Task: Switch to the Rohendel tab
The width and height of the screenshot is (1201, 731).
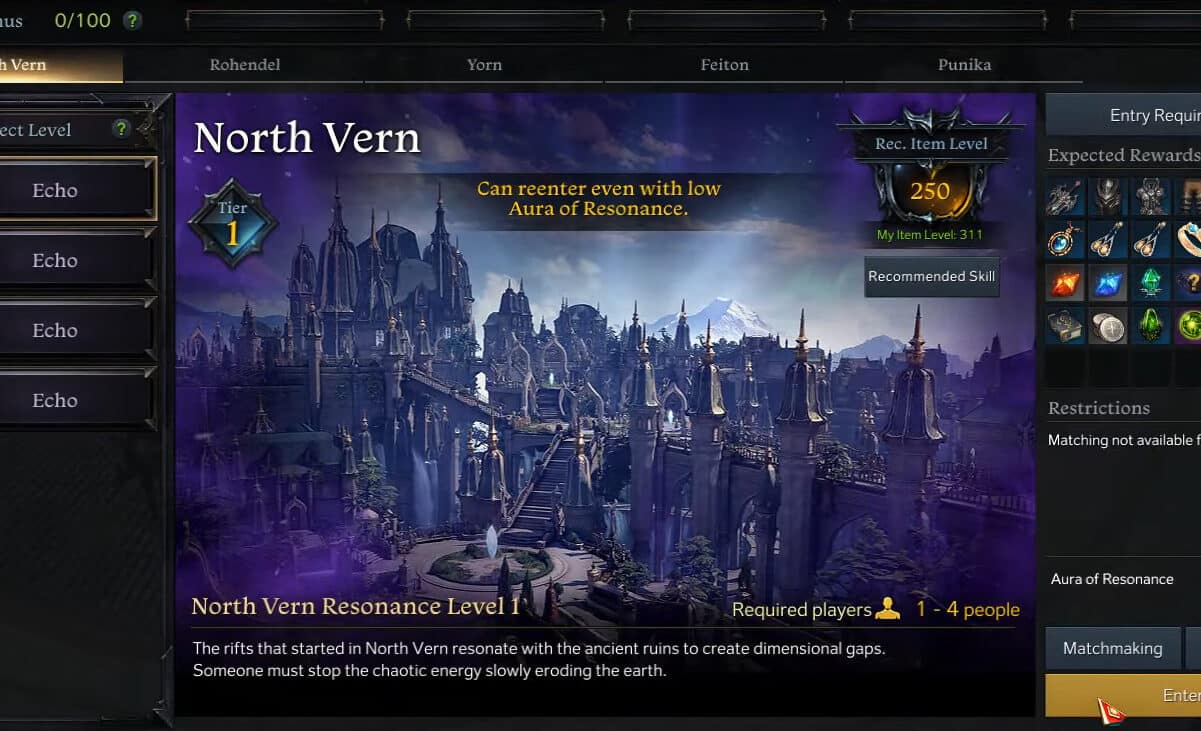Action: (x=245, y=65)
